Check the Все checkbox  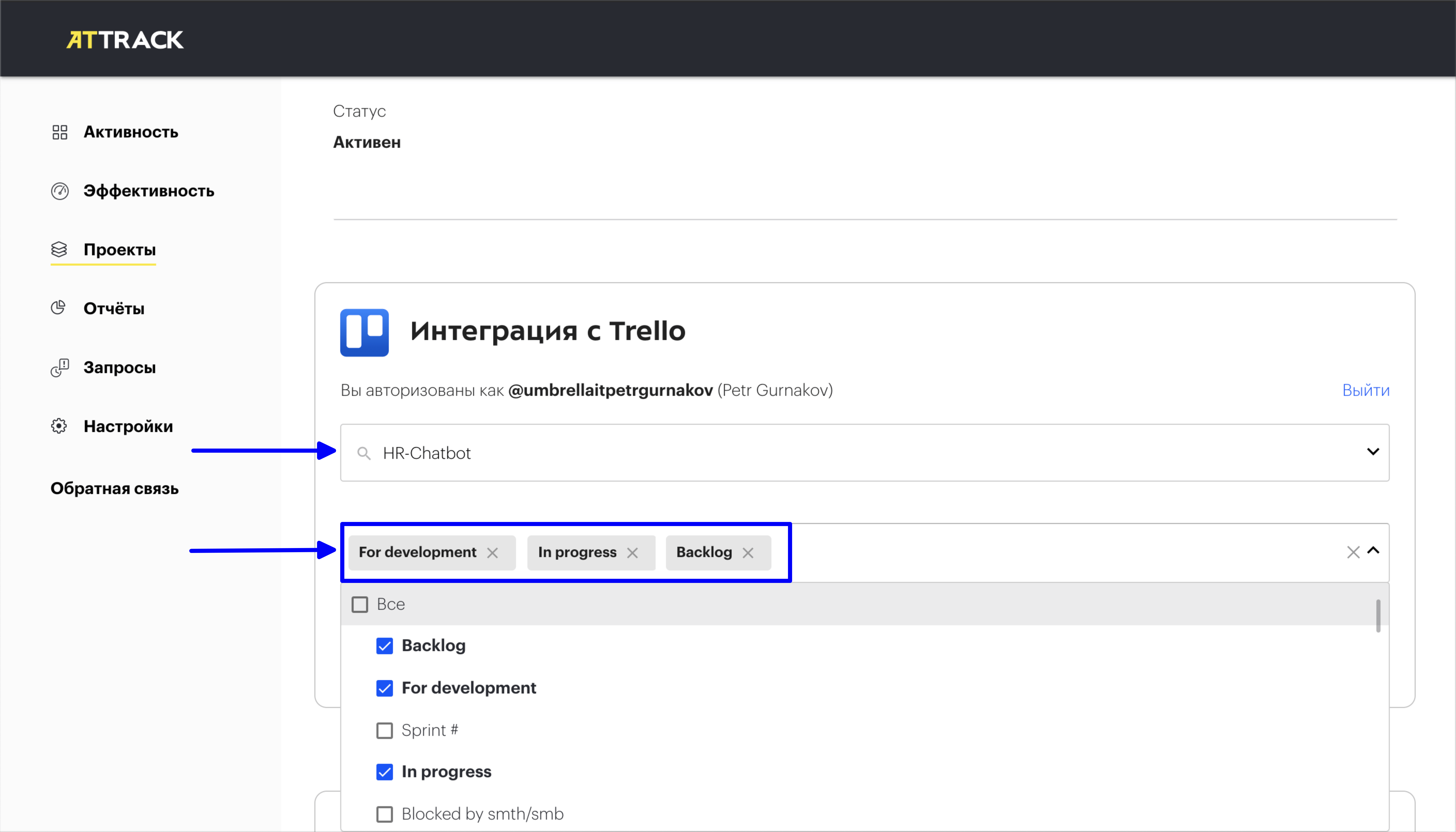(360, 604)
